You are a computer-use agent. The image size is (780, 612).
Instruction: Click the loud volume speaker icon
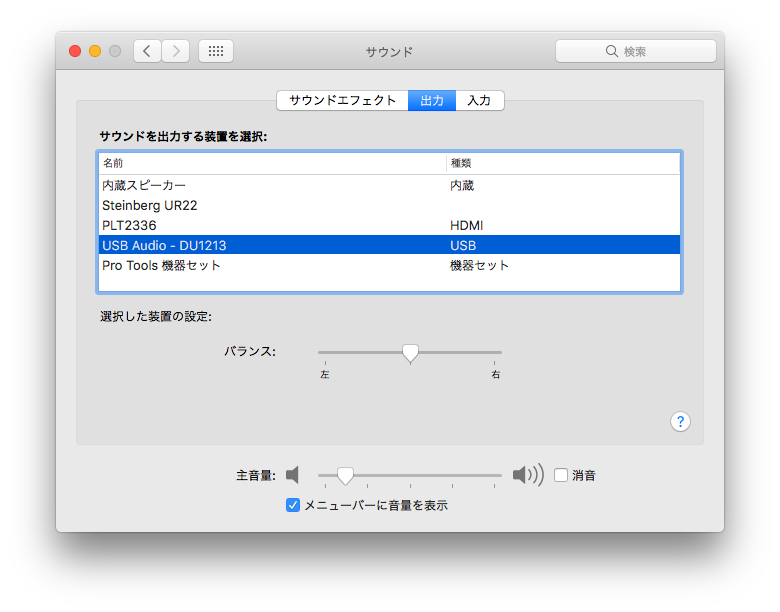click(x=528, y=475)
